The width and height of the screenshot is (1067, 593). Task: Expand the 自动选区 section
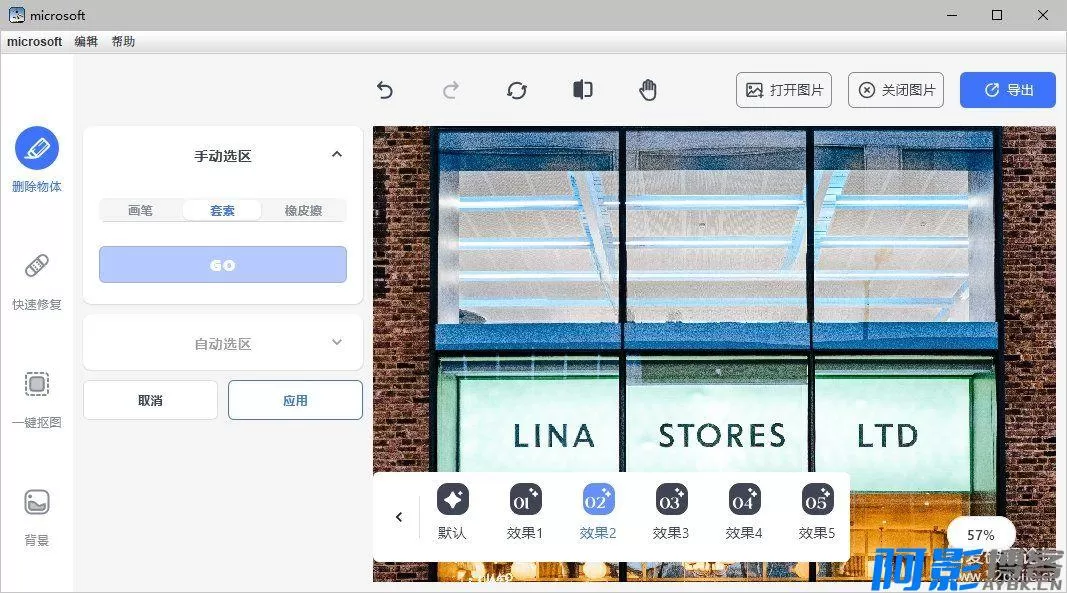337,342
